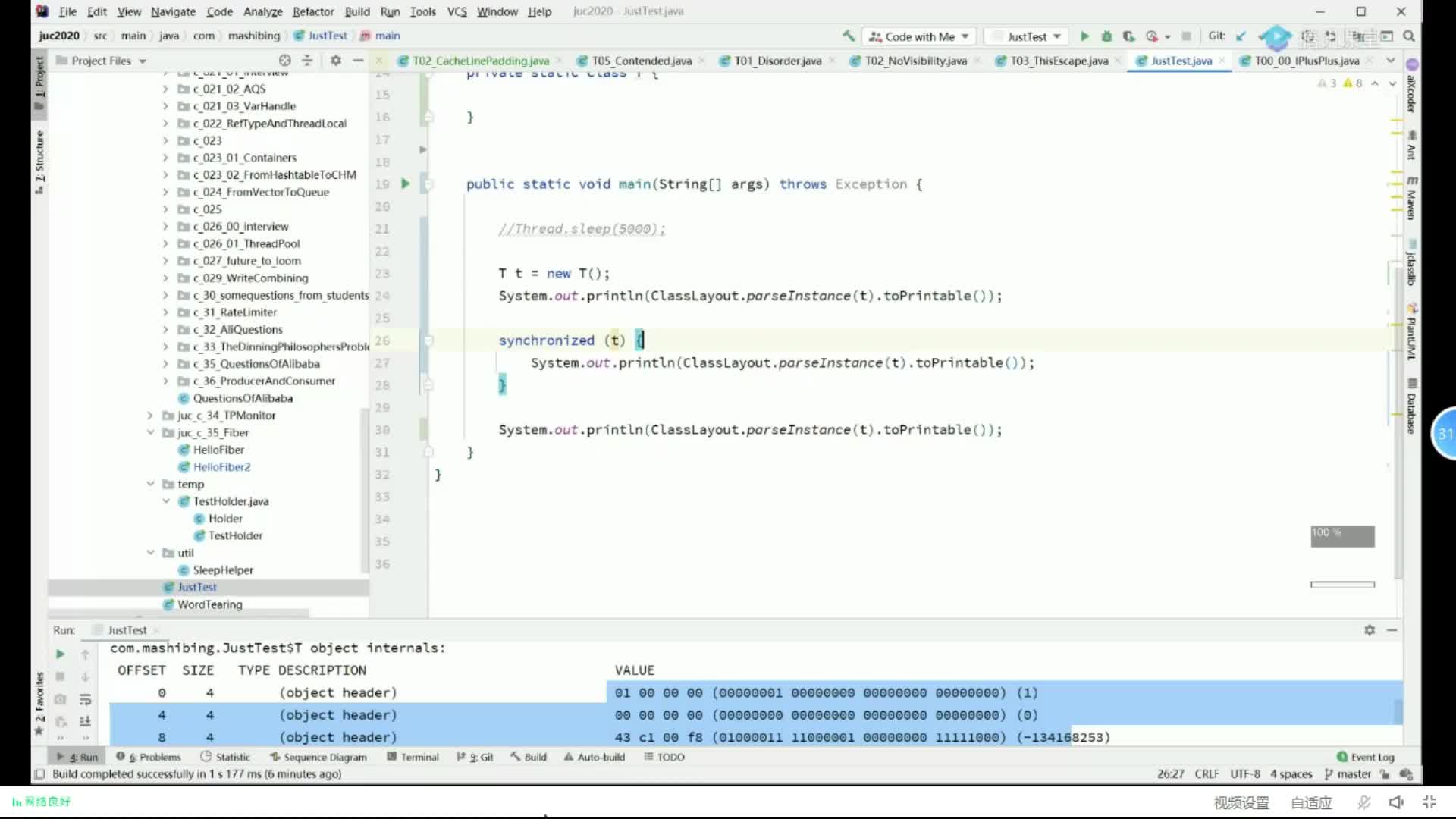Click the muted microphone icon at bottom
The image size is (1456, 819).
click(1363, 802)
